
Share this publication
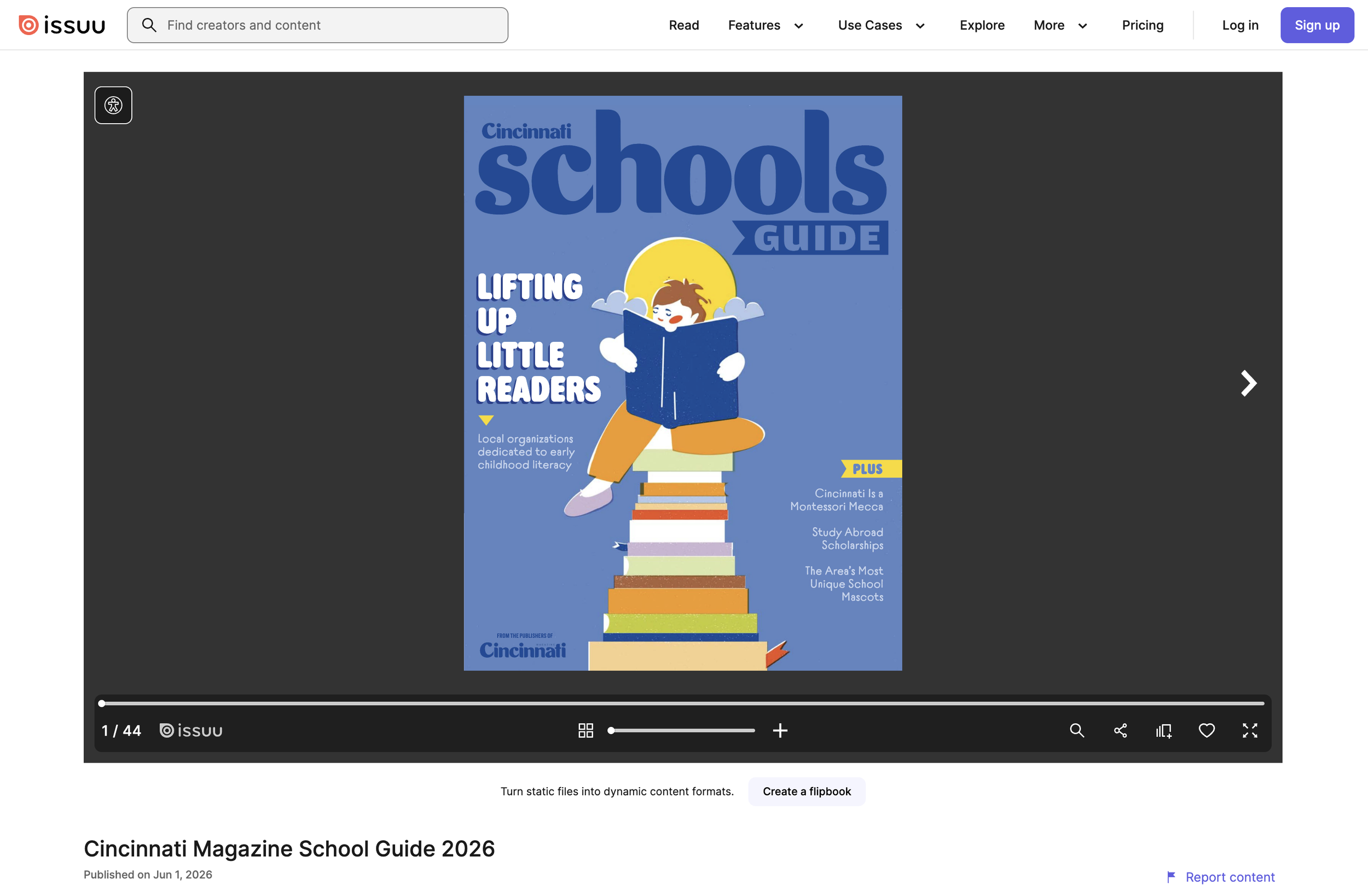coord(1120,730)
